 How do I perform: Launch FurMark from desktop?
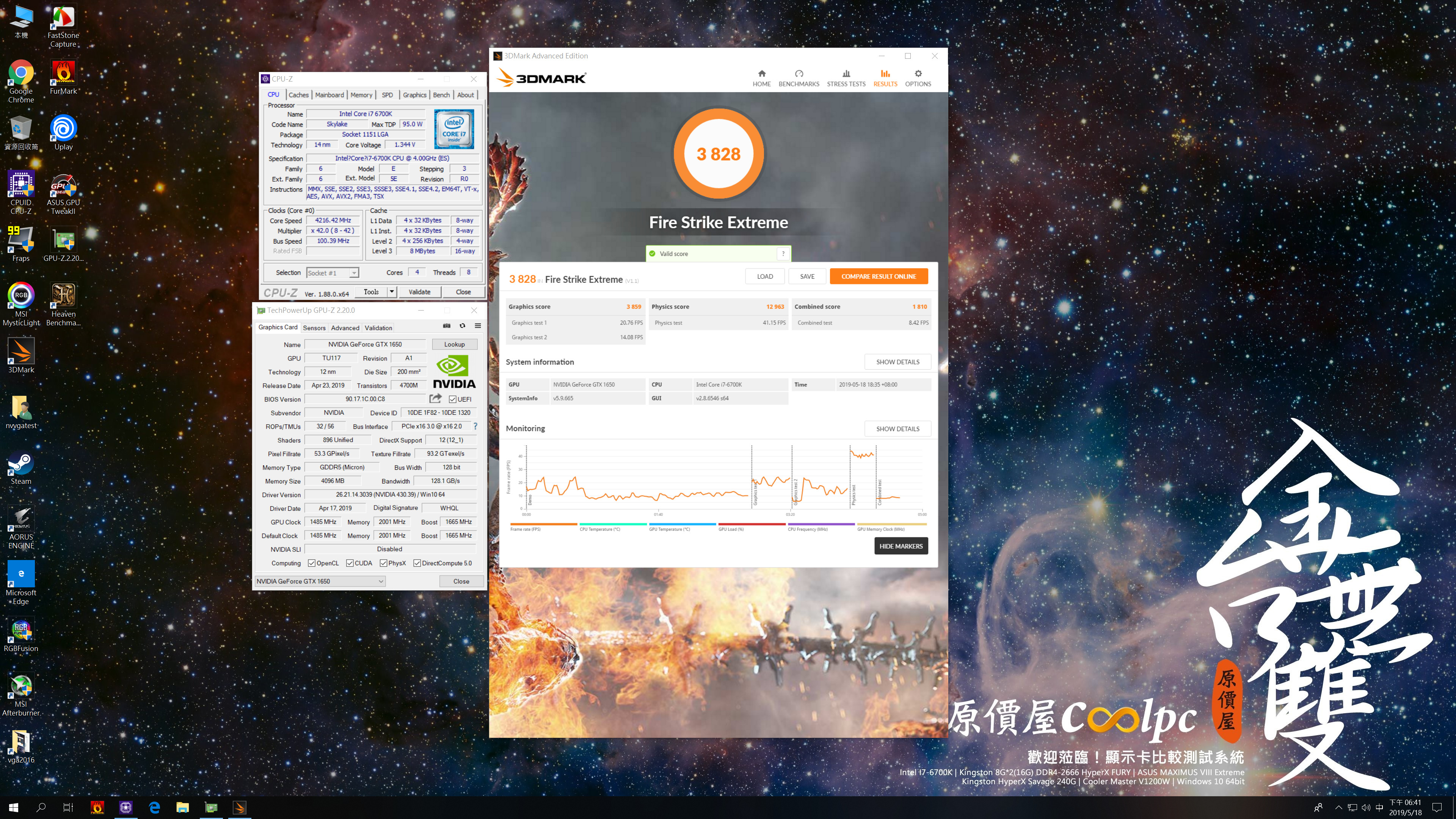(x=63, y=77)
